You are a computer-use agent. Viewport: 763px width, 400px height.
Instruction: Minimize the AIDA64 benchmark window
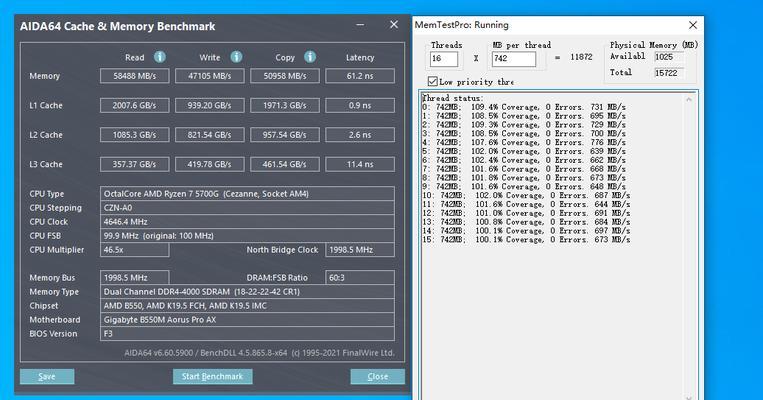click(360, 25)
